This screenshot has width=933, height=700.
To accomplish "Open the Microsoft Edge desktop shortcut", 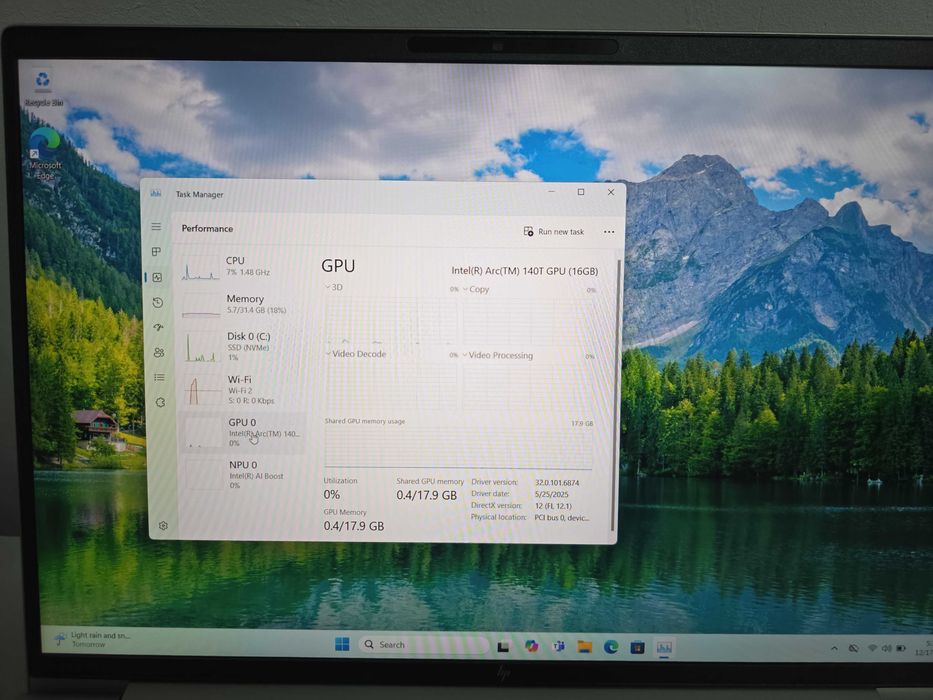I will pos(45,154).
